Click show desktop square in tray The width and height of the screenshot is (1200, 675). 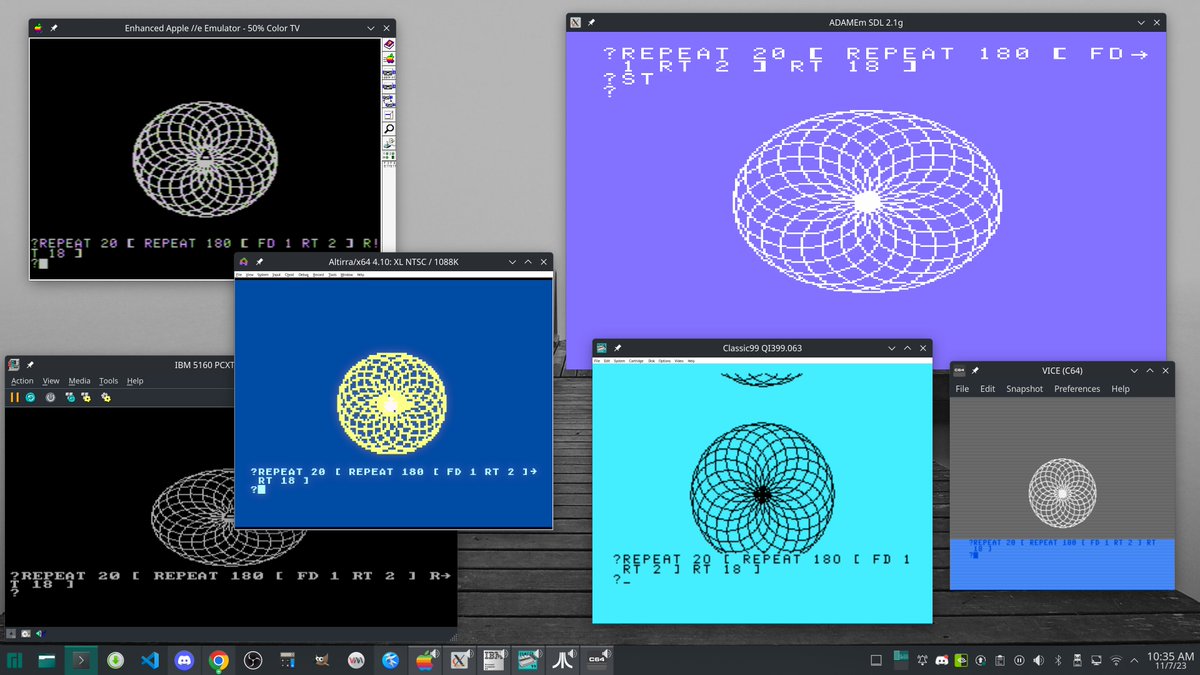876,660
